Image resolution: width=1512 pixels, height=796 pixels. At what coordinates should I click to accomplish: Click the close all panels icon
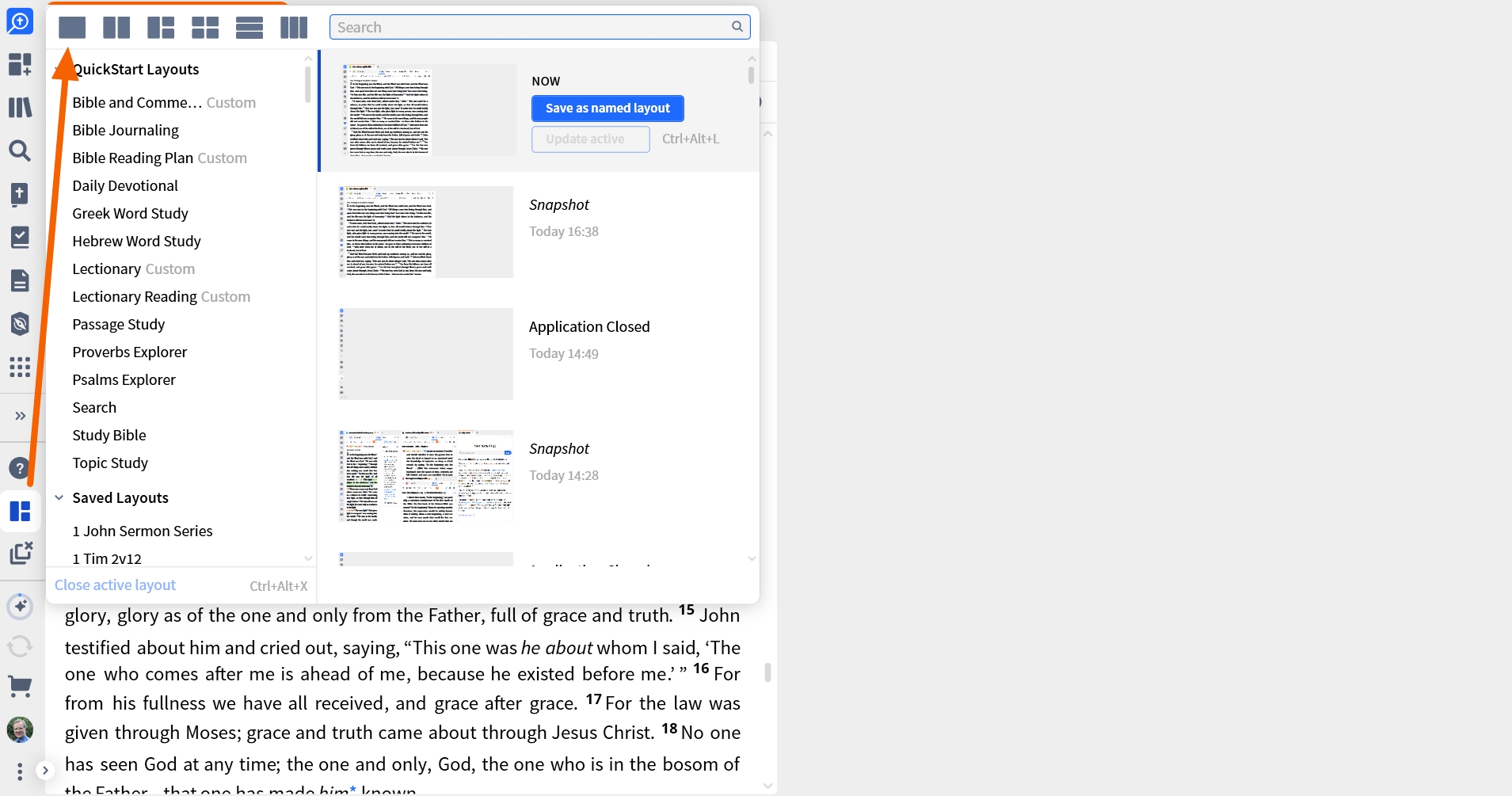(x=21, y=553)
